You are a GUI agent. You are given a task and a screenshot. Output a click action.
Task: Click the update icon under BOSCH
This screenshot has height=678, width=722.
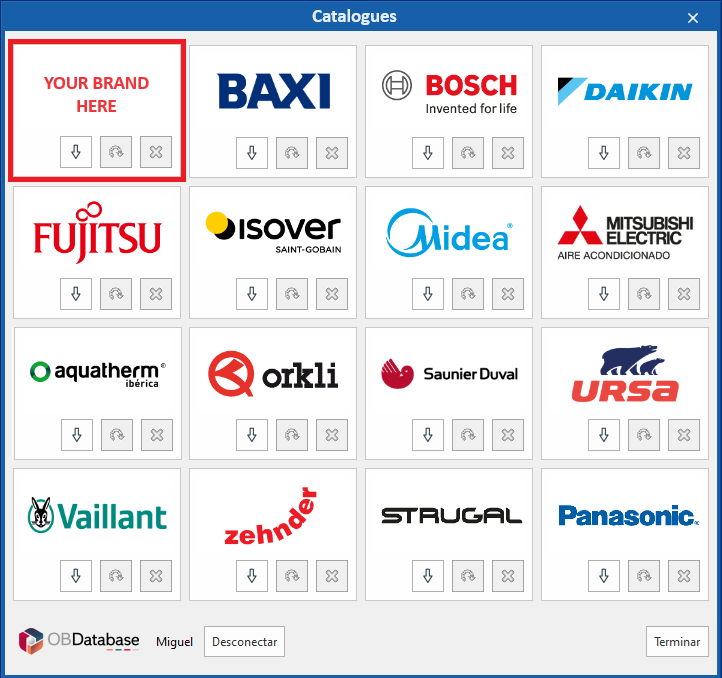[x=468, y=153]
